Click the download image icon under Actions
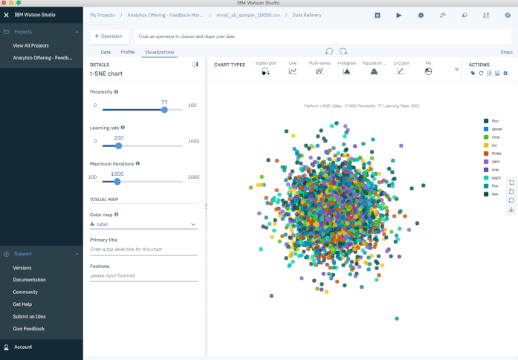This screenshot has height=360, width=518. click(x=497, y=73)
